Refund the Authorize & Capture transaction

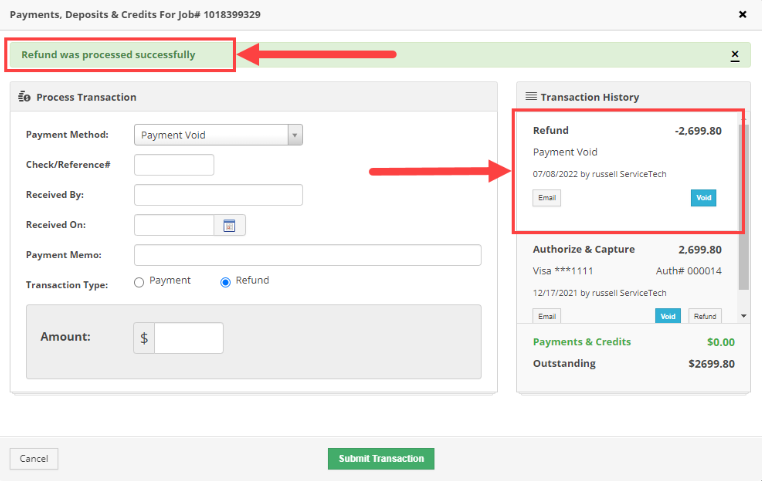pyautogui.click(x=705, y=316)
